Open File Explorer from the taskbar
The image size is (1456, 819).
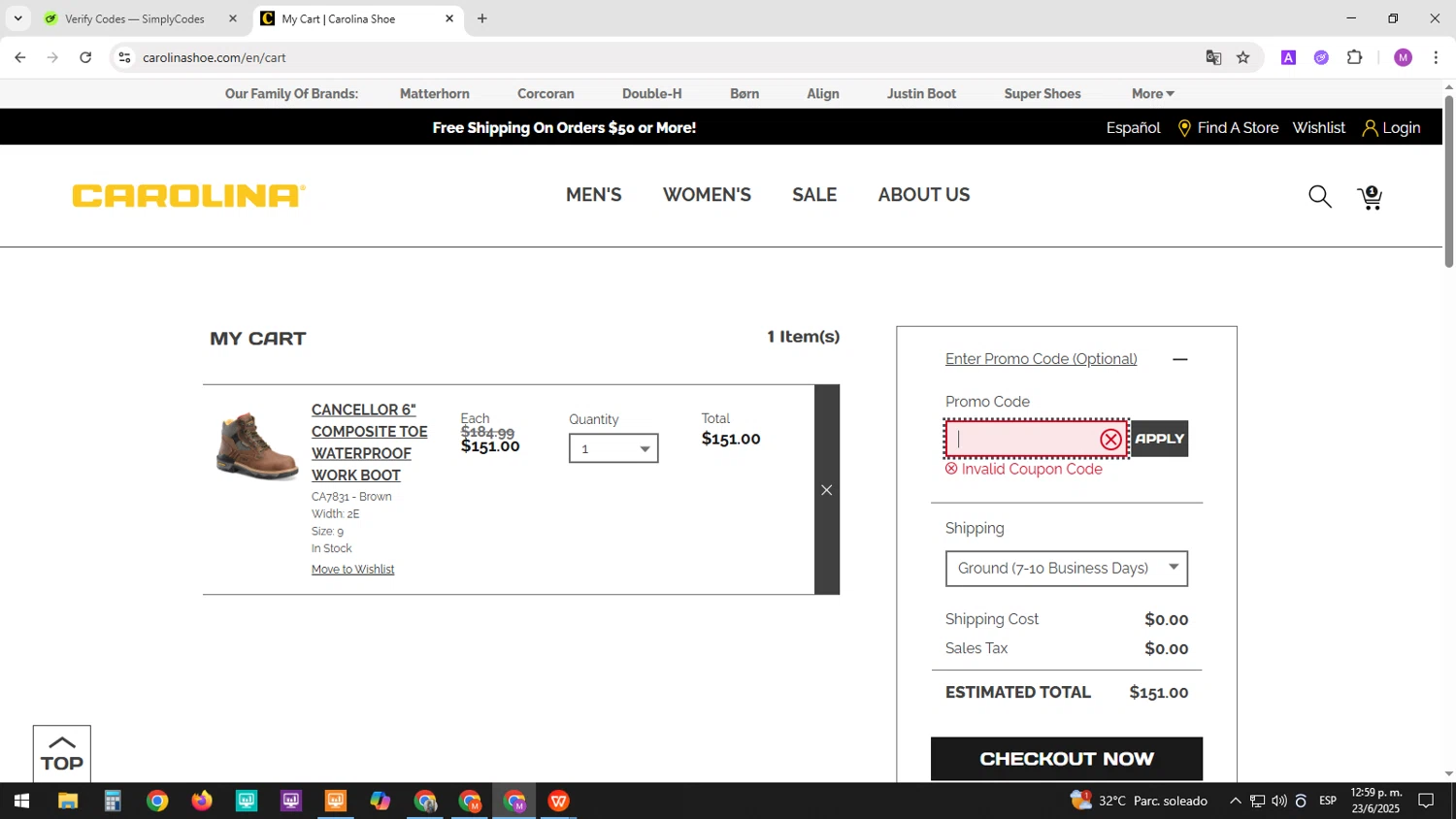click(67, 801)
